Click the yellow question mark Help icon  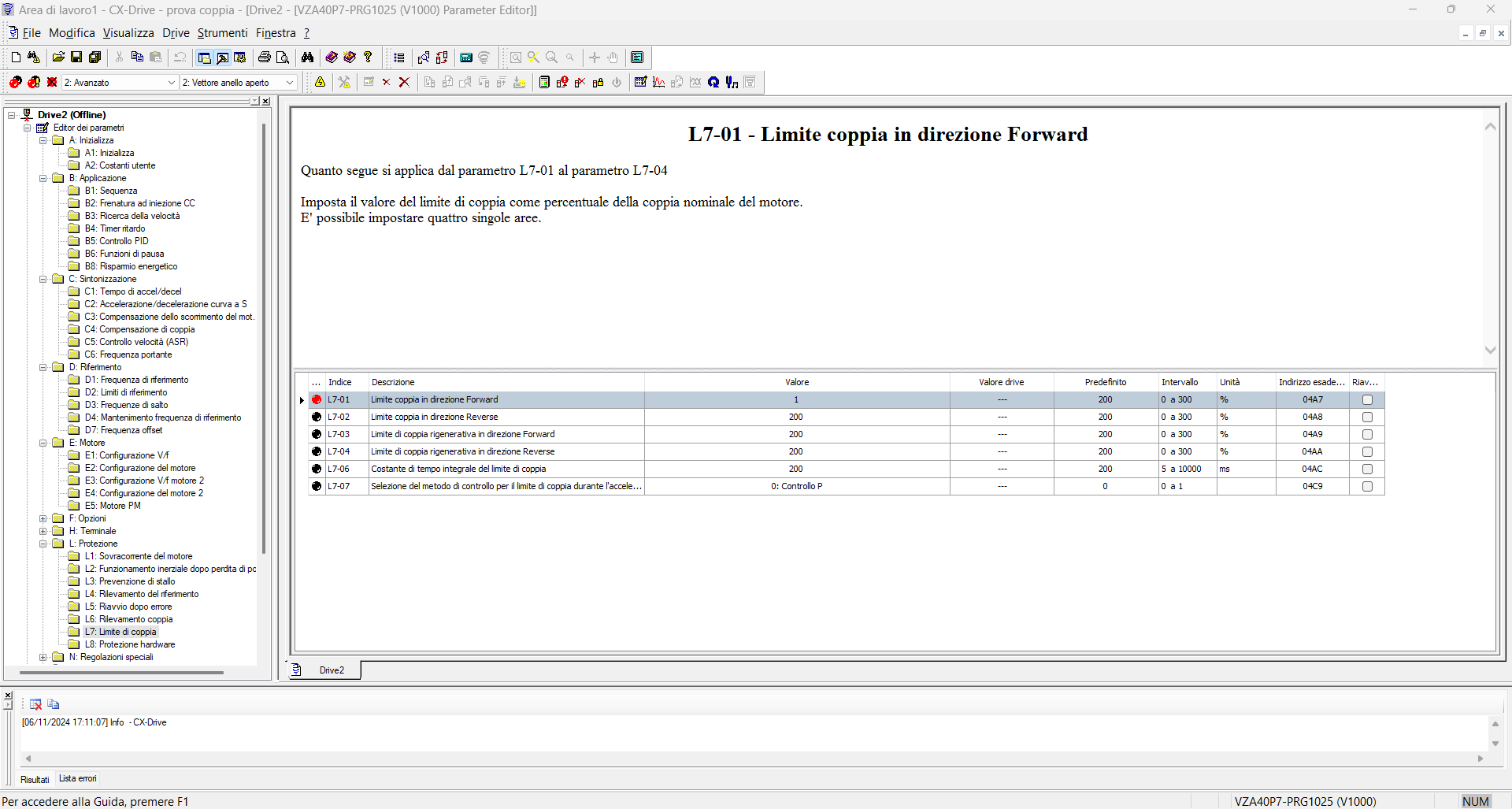coord(368,58)
